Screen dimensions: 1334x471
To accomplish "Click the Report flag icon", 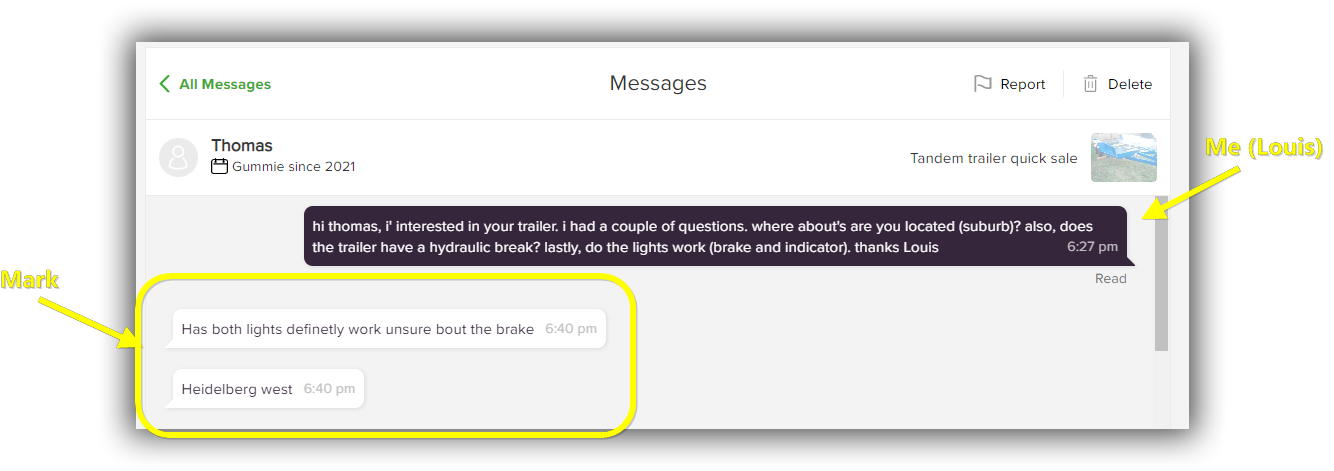I will (x=983, y=84).
